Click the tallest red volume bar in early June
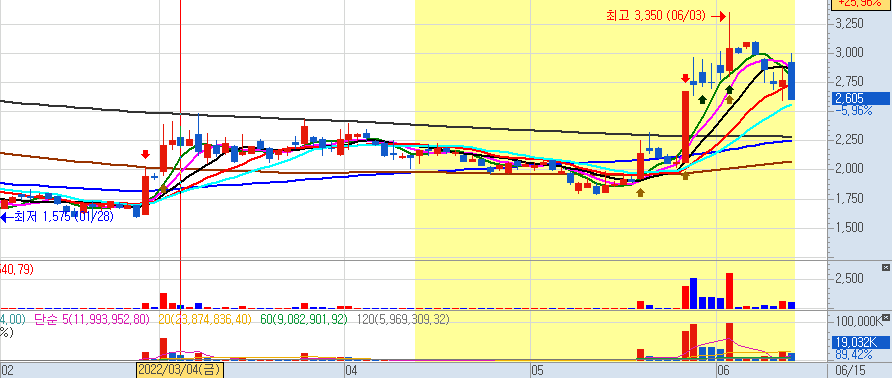The width and height of the screenshot is (892, 378). pyautogui.click(x=729, y=291)
